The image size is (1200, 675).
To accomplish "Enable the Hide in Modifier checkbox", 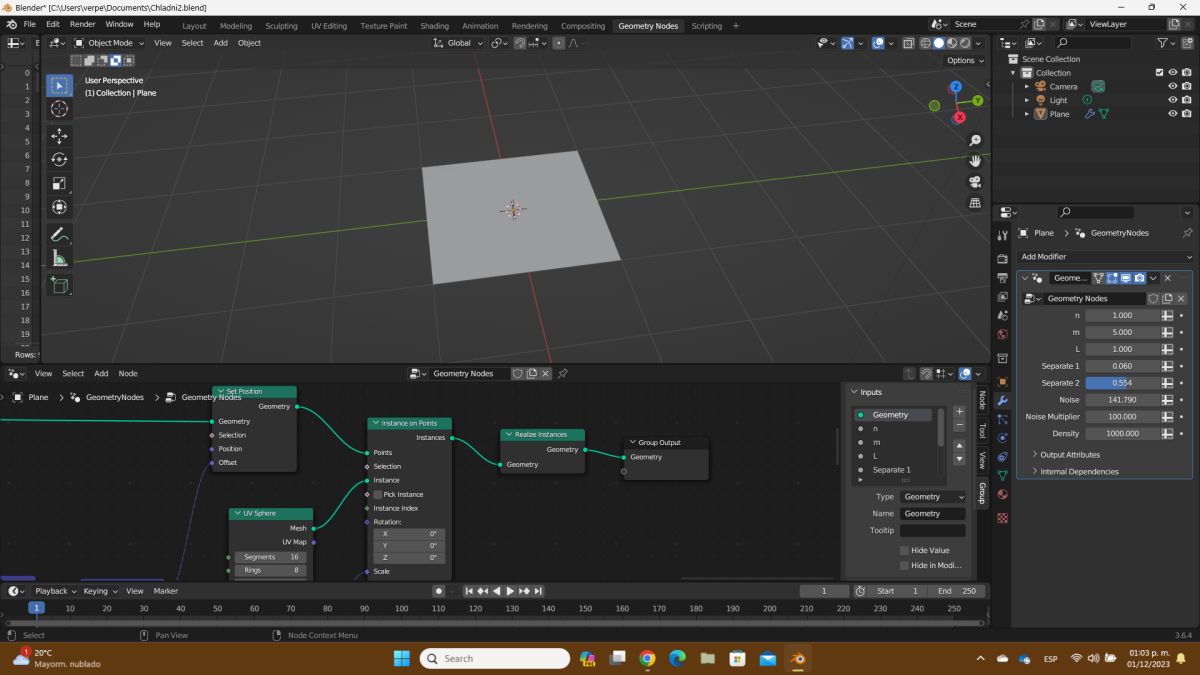I will tap(905, 565).
